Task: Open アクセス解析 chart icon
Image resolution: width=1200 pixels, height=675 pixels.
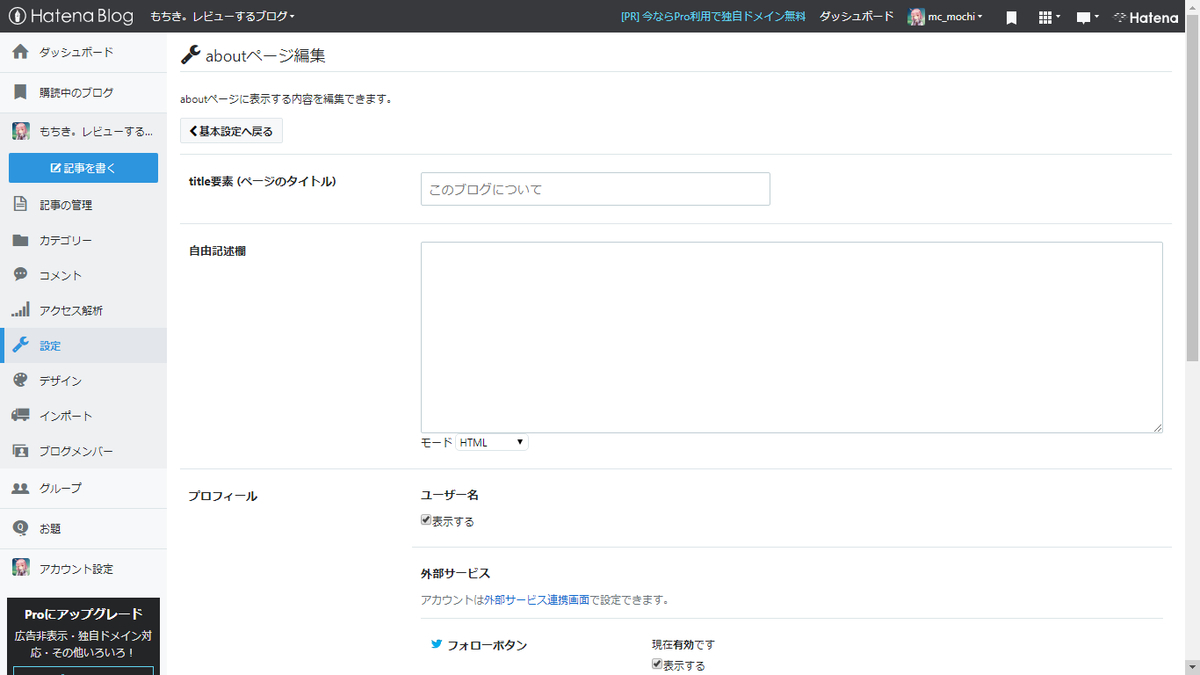Action: (22, 310)
